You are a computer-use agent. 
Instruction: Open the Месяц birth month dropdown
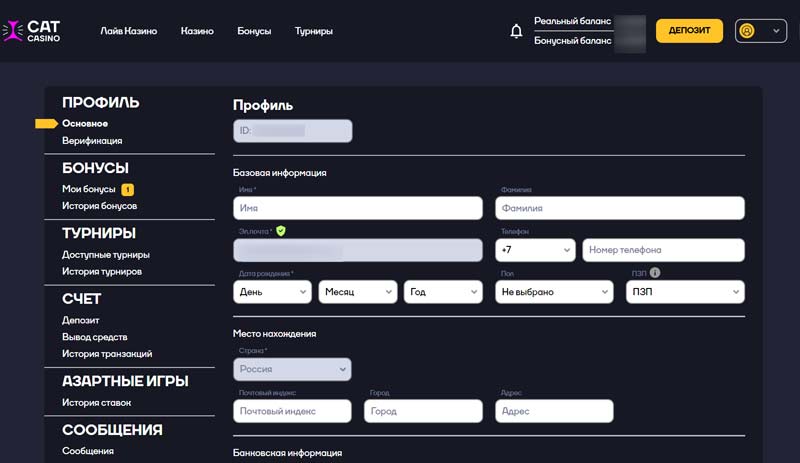point(358,292)
